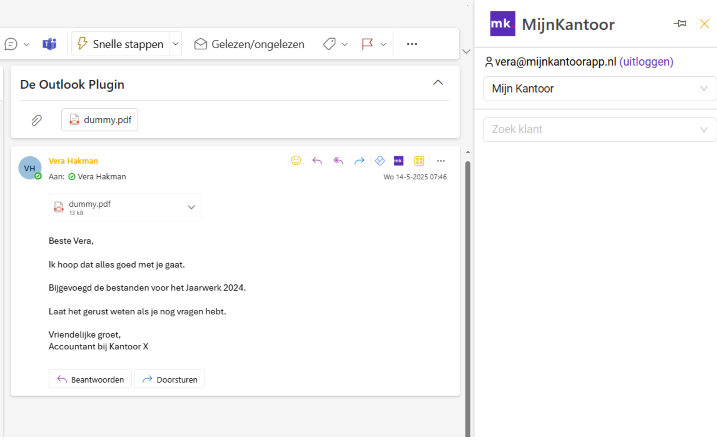Open the Mijn Kantoor dropdown
The height and width of the screenshot is (443, 717).
tap(599, 89)
